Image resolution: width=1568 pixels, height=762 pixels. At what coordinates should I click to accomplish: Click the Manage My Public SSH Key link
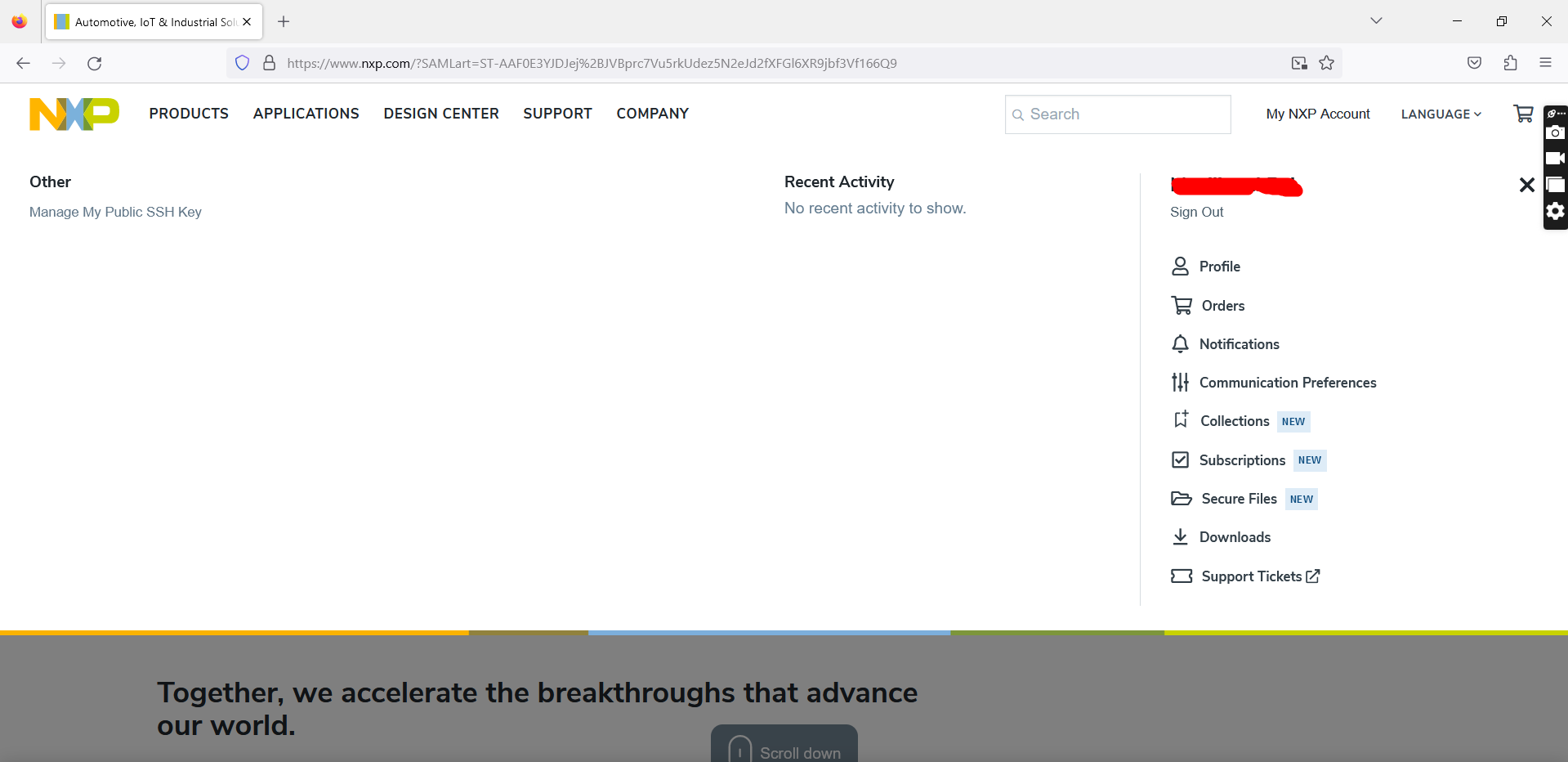click(114, 212)
